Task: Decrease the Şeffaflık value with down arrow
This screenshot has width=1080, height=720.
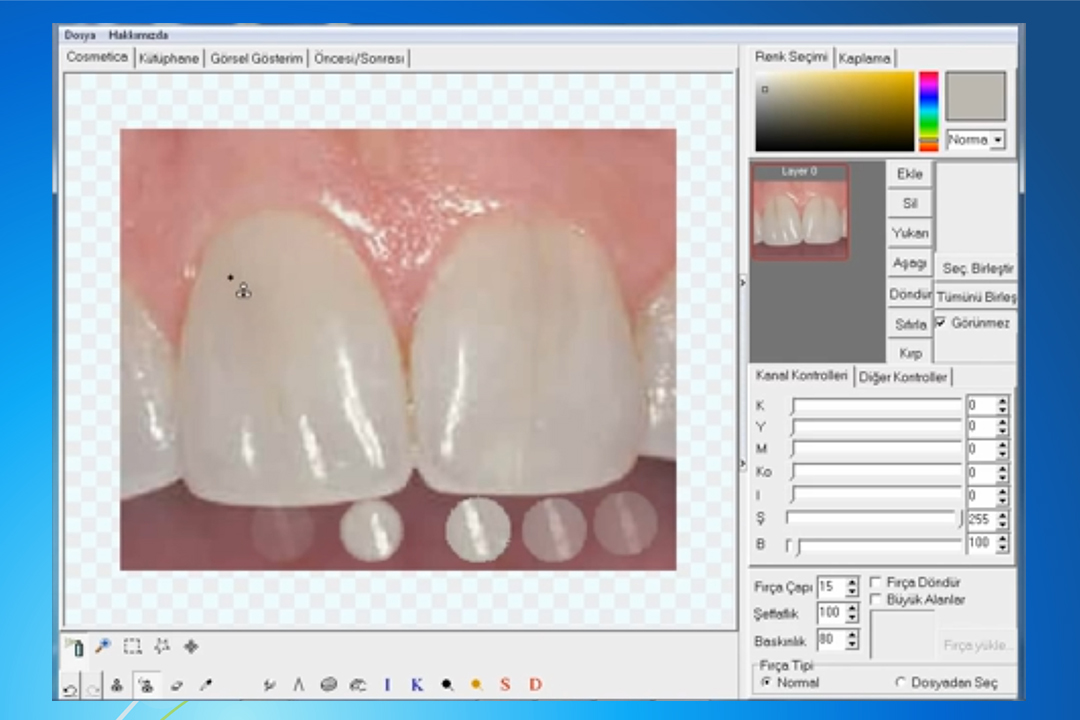Action: (852, 618)
